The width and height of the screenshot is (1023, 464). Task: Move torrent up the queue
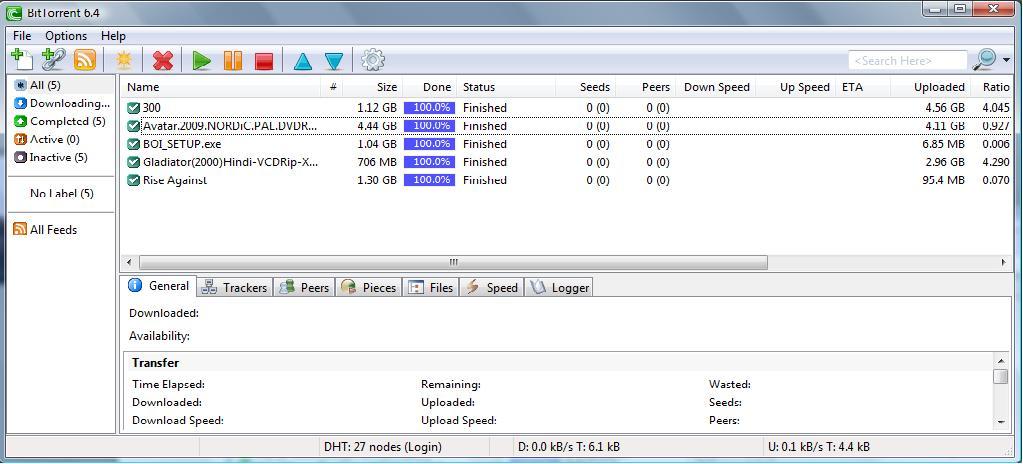point(303,61)
